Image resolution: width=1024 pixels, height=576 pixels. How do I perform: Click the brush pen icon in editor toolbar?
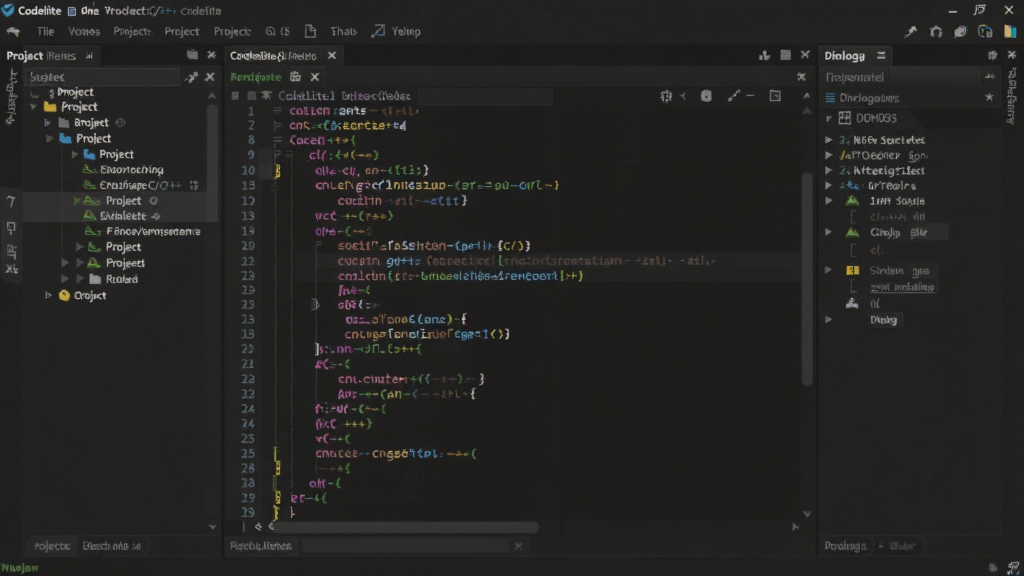(x=734, y=96)
